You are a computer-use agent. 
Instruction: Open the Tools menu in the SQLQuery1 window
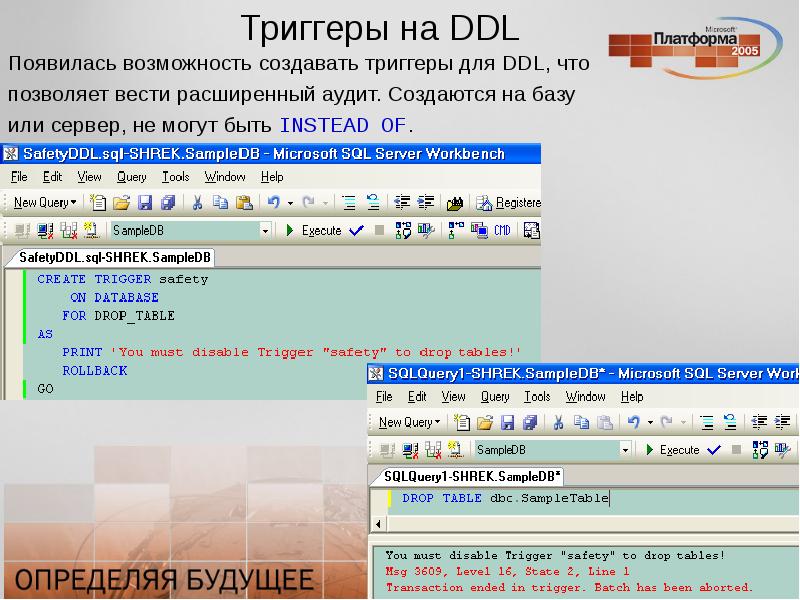point(537,397)
